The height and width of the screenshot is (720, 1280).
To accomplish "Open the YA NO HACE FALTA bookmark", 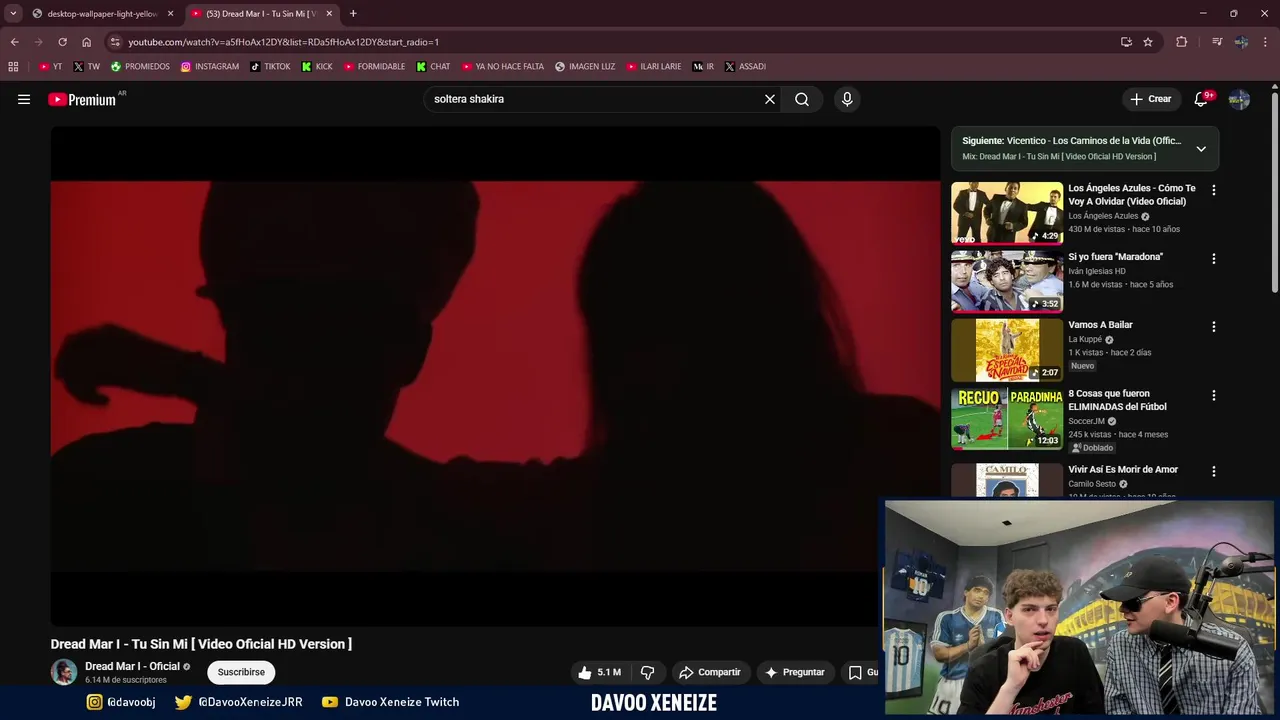I will coord(503,67).
